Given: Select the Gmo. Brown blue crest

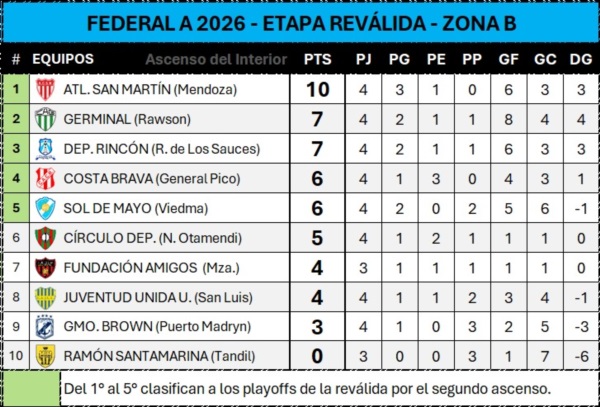Looking at the screenshot, I should (46, 327).
